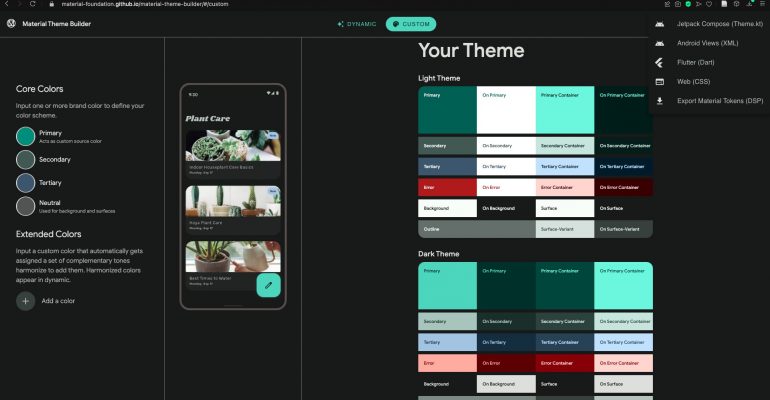
Task: Open the browser hamburger menu icon
Action: point(763,4)
